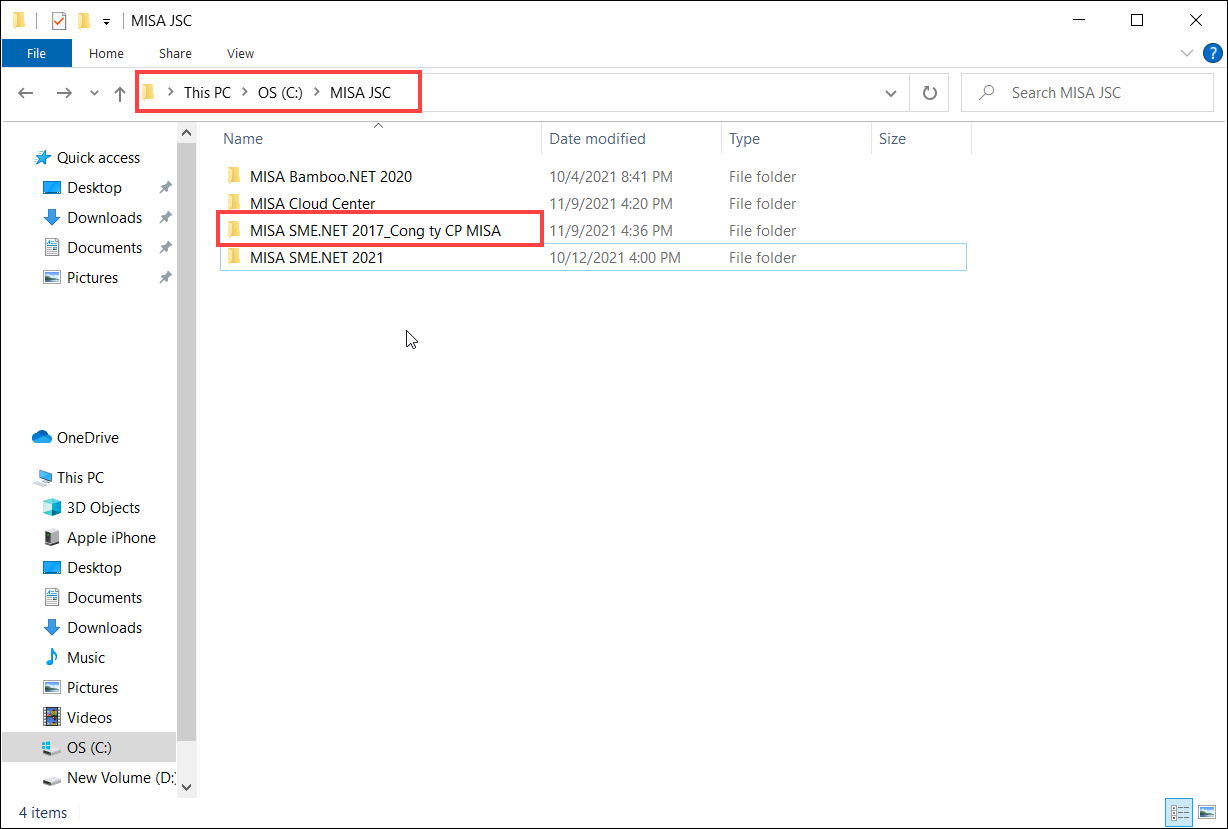The width and height of the screenshot is (1228, 829).
Task: Open the Recent locations dropdown arrow
Action: (x=94, y=93)
